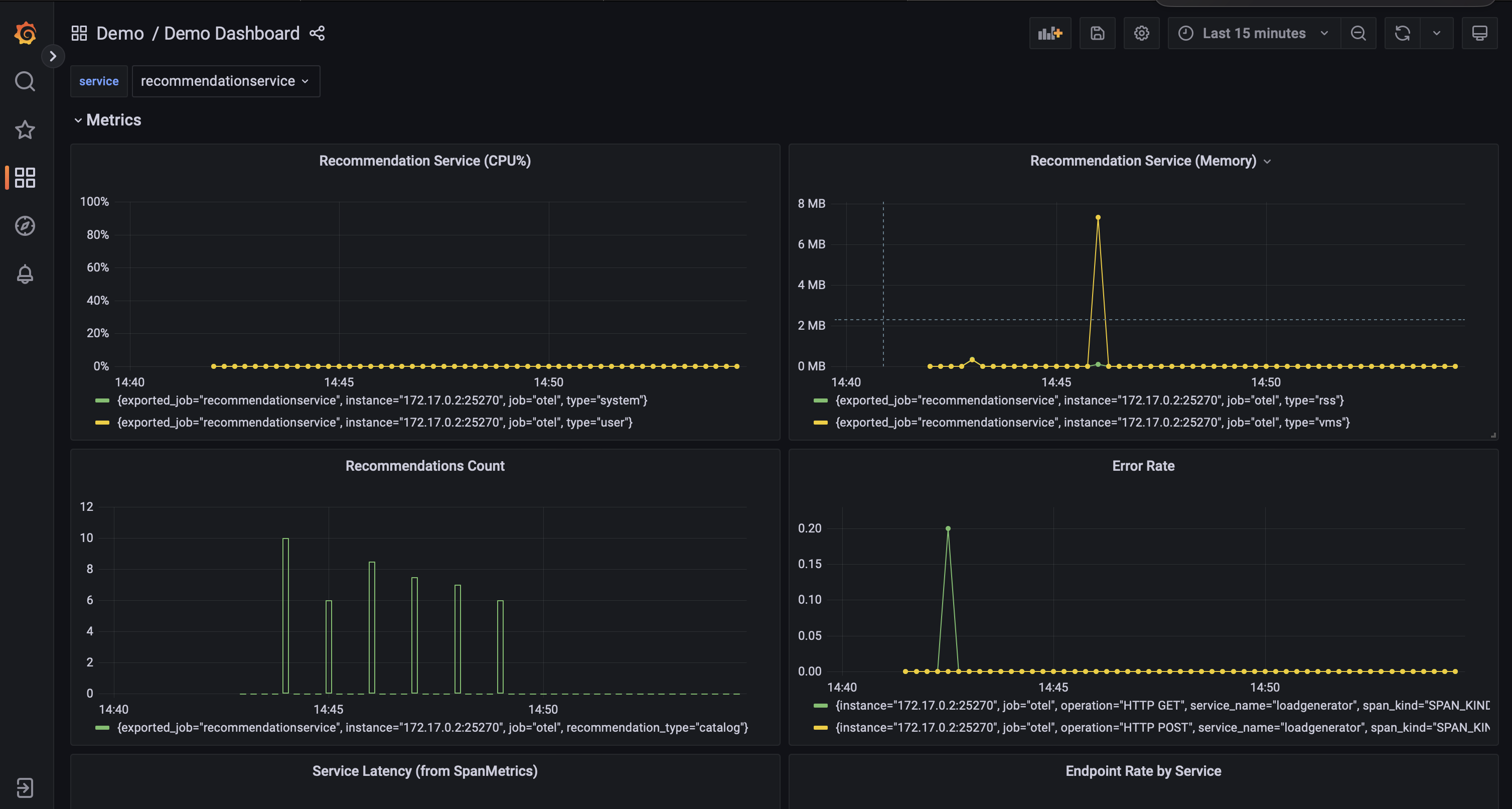
Task: Zoom out the time range
Action: pyautogui.click(x=1359, y=33)
